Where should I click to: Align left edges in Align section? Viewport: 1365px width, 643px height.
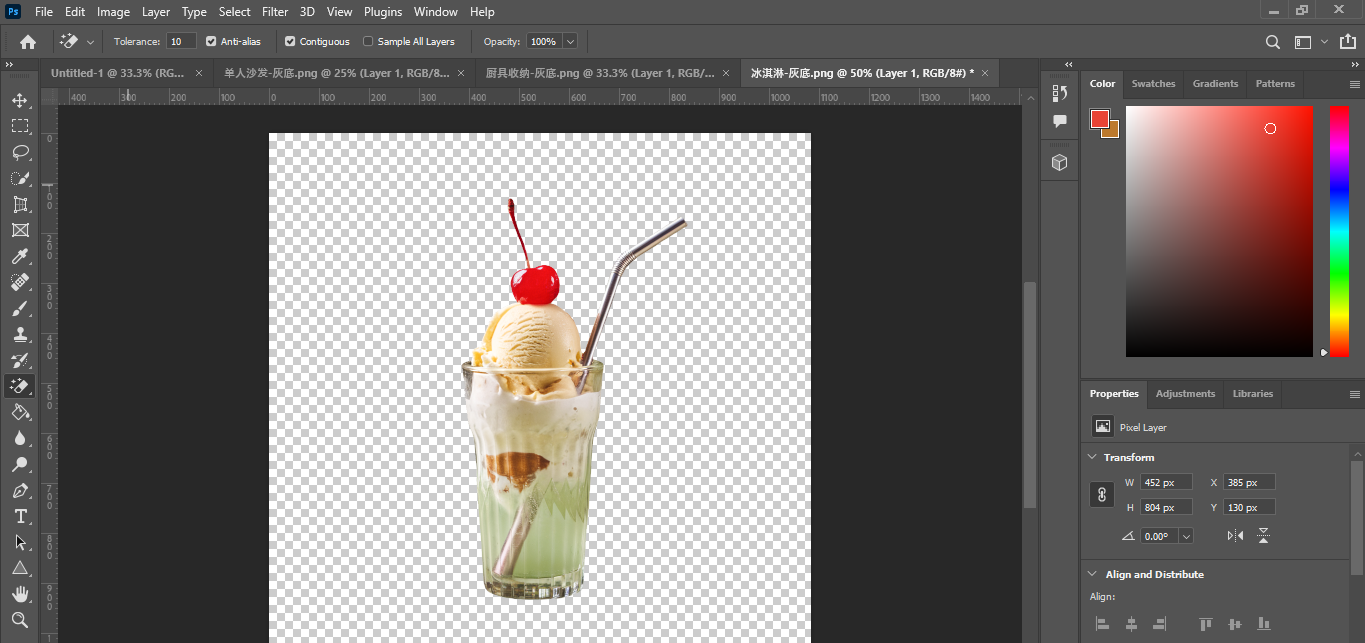point(1102,624)
